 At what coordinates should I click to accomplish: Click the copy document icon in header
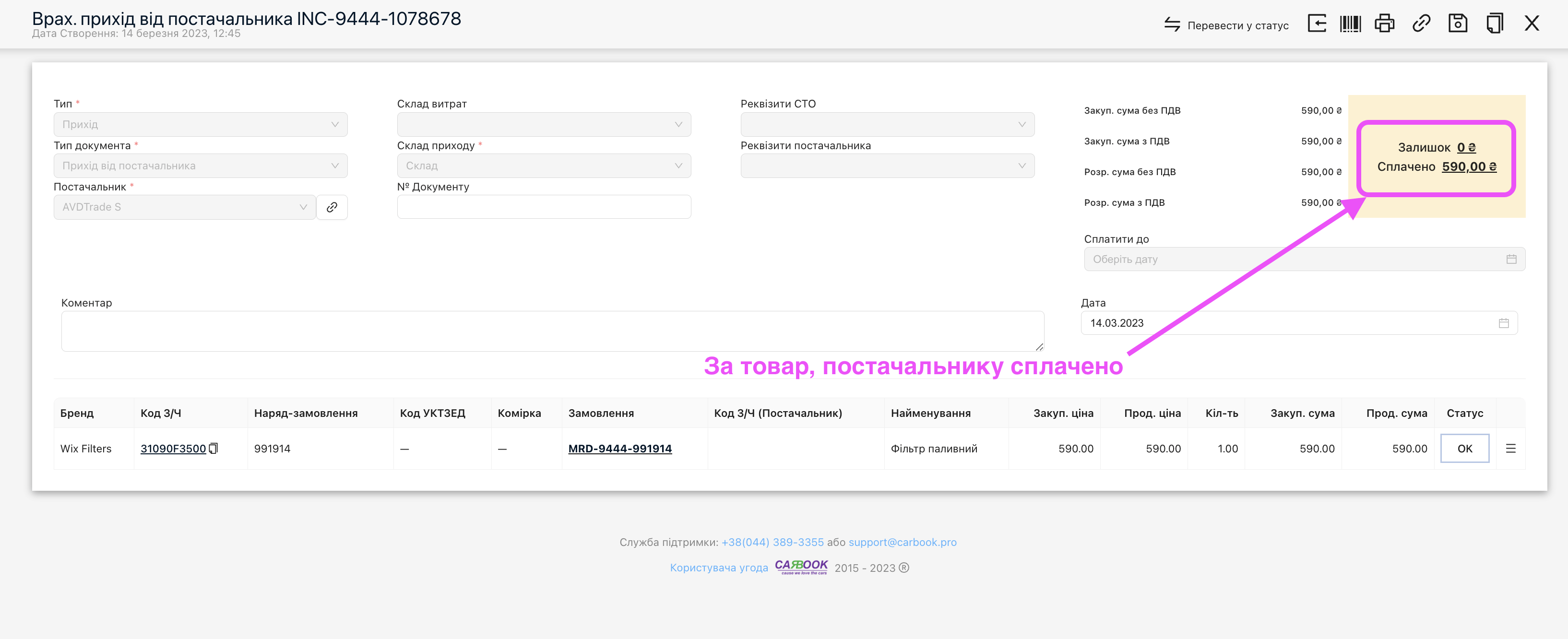coord(1494,24)
